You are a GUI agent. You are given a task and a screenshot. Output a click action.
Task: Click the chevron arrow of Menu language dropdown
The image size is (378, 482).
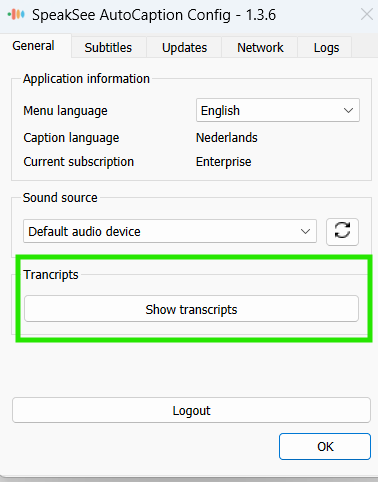click(x=348, y=110)
